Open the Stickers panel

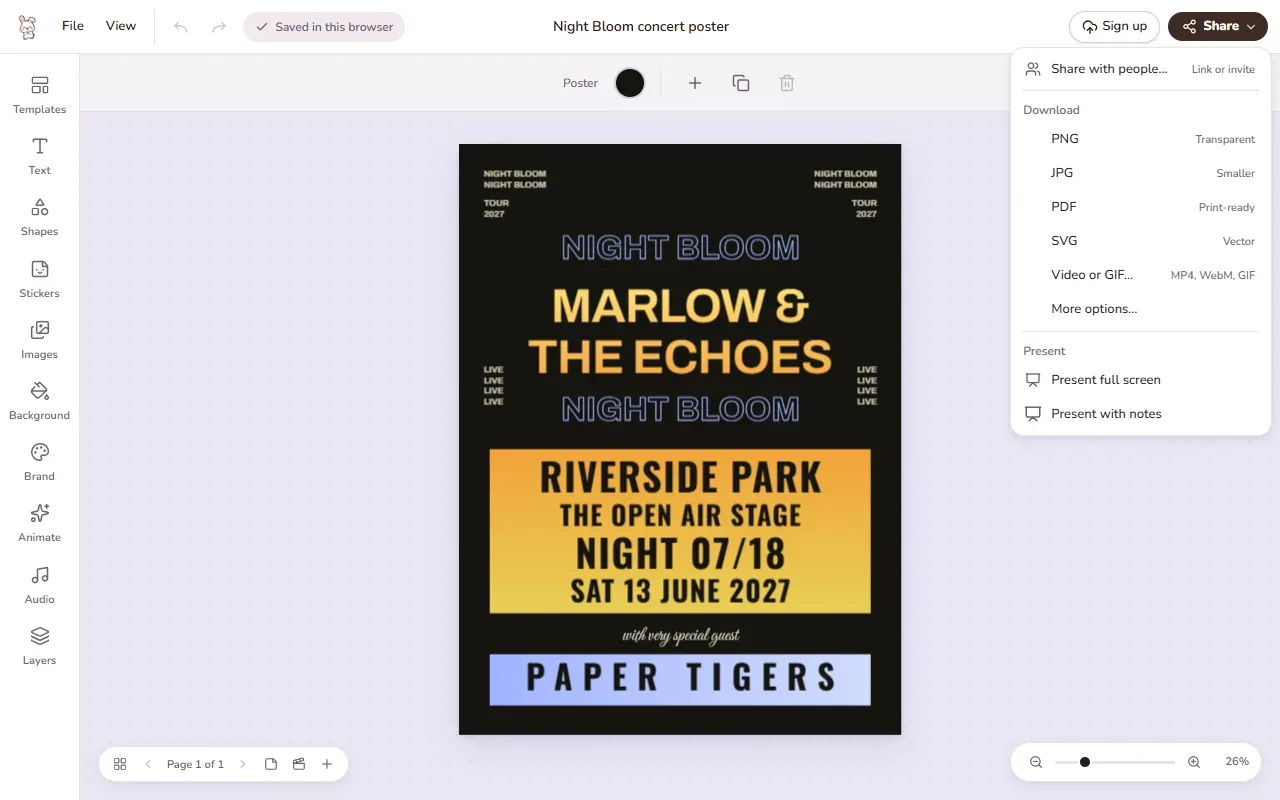coord(39,279)
